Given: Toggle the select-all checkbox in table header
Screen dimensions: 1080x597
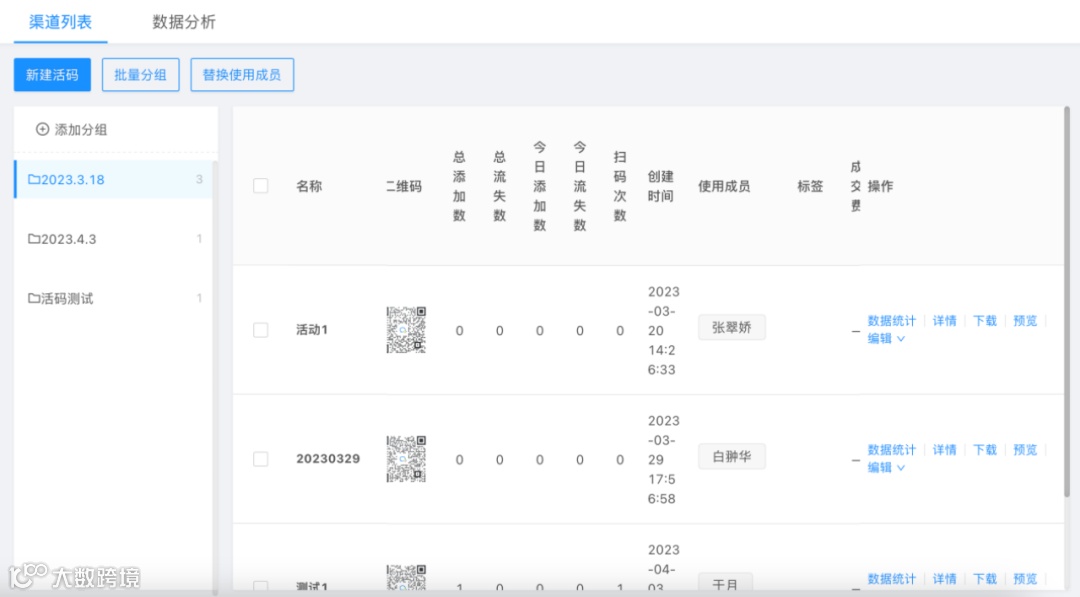Looking at the screenshot, I should point(260,186).
